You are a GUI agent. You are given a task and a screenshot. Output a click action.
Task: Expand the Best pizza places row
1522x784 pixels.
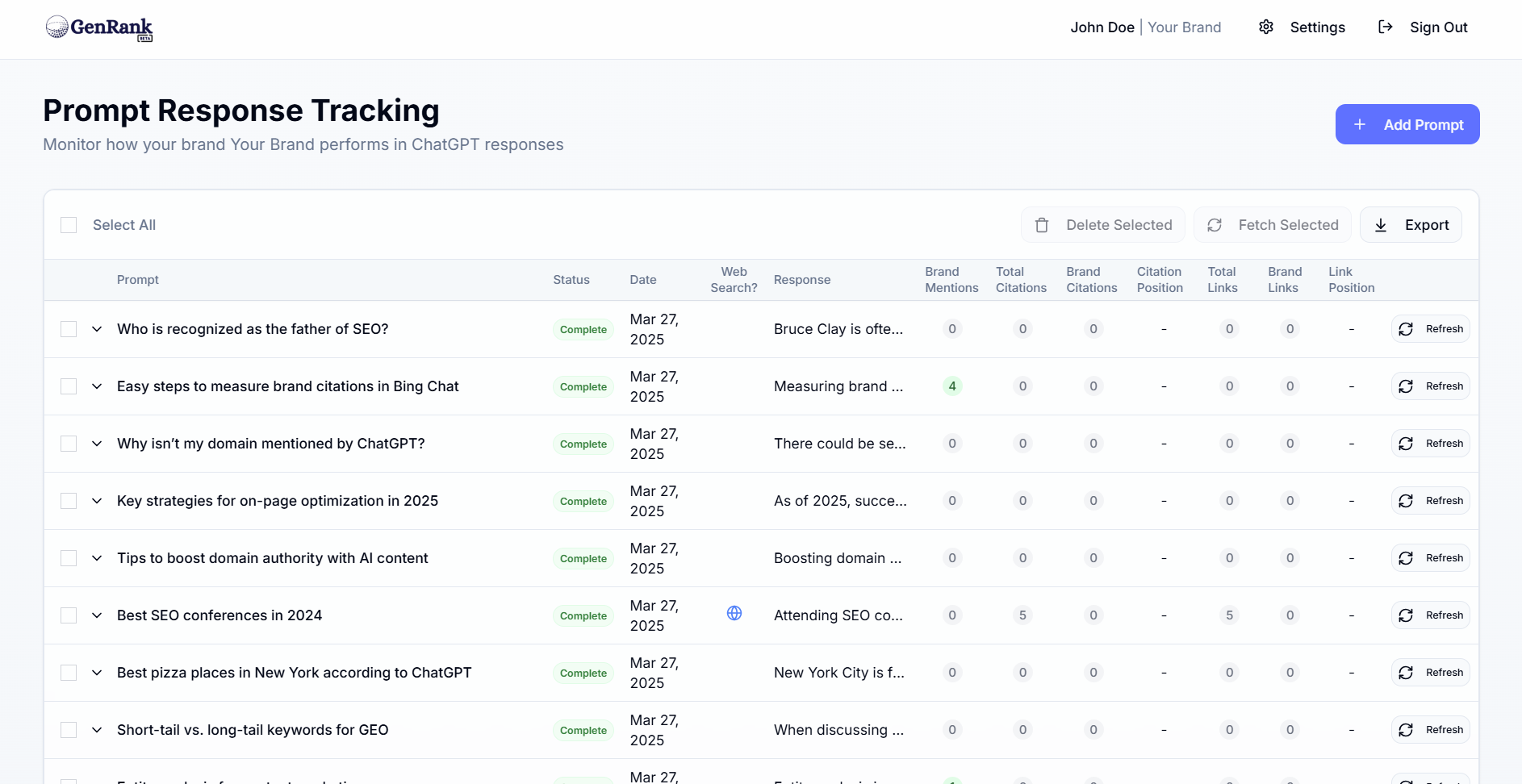(97, 673)
